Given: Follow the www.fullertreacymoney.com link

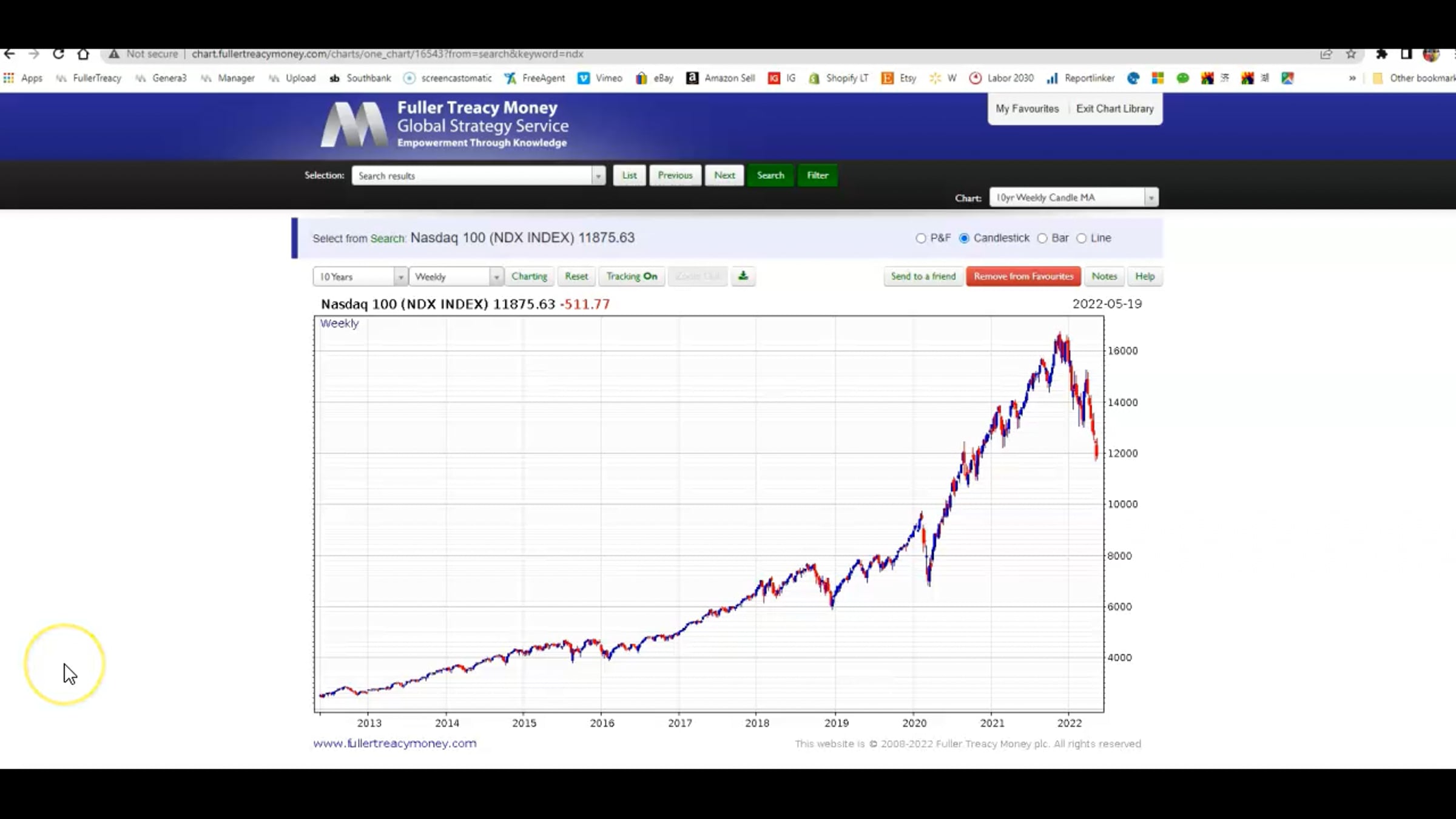Looking at the screenshot, I should (395, 743).
